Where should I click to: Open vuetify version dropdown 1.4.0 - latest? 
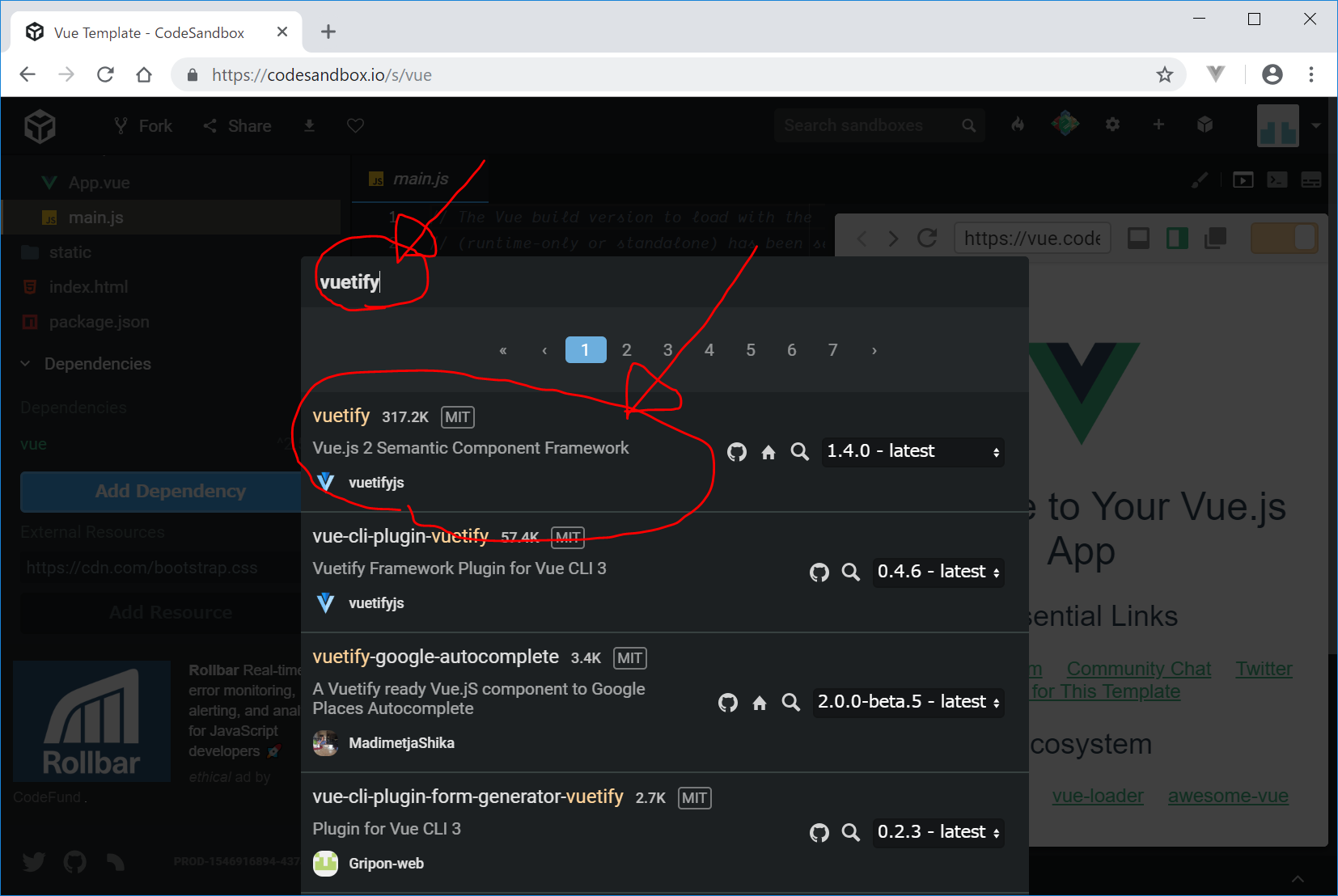pos(913,451)
